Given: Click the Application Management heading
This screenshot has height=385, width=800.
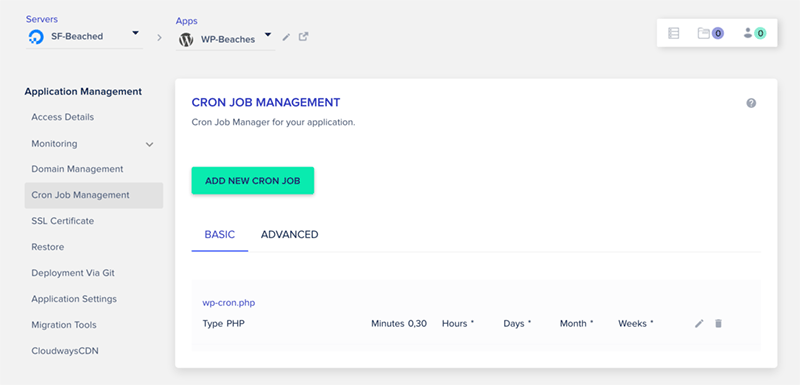Looking at the screenshot, I should pos(83,92).
